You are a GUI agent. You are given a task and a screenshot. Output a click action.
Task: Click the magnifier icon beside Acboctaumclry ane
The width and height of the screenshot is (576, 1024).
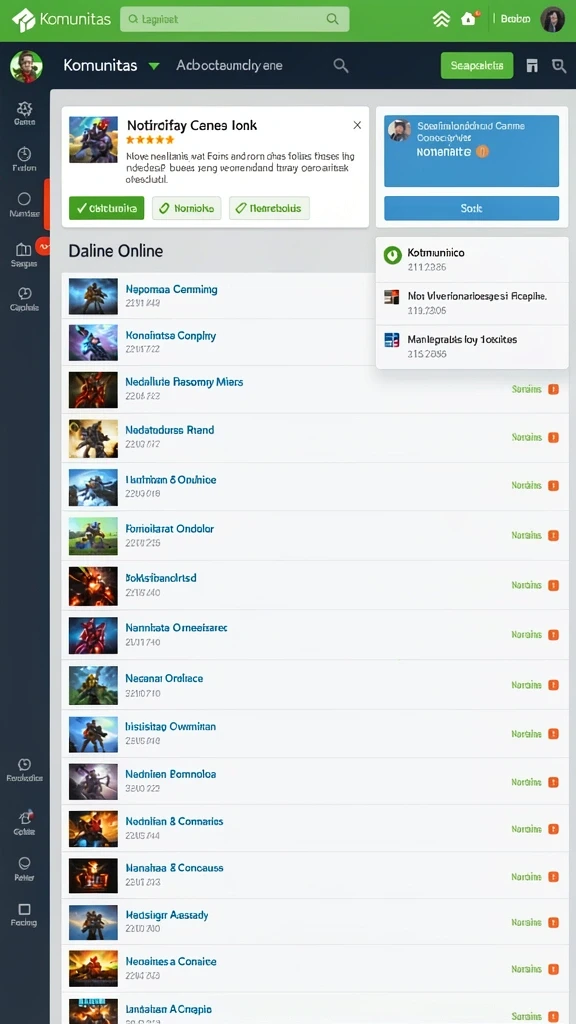[341, 65]
